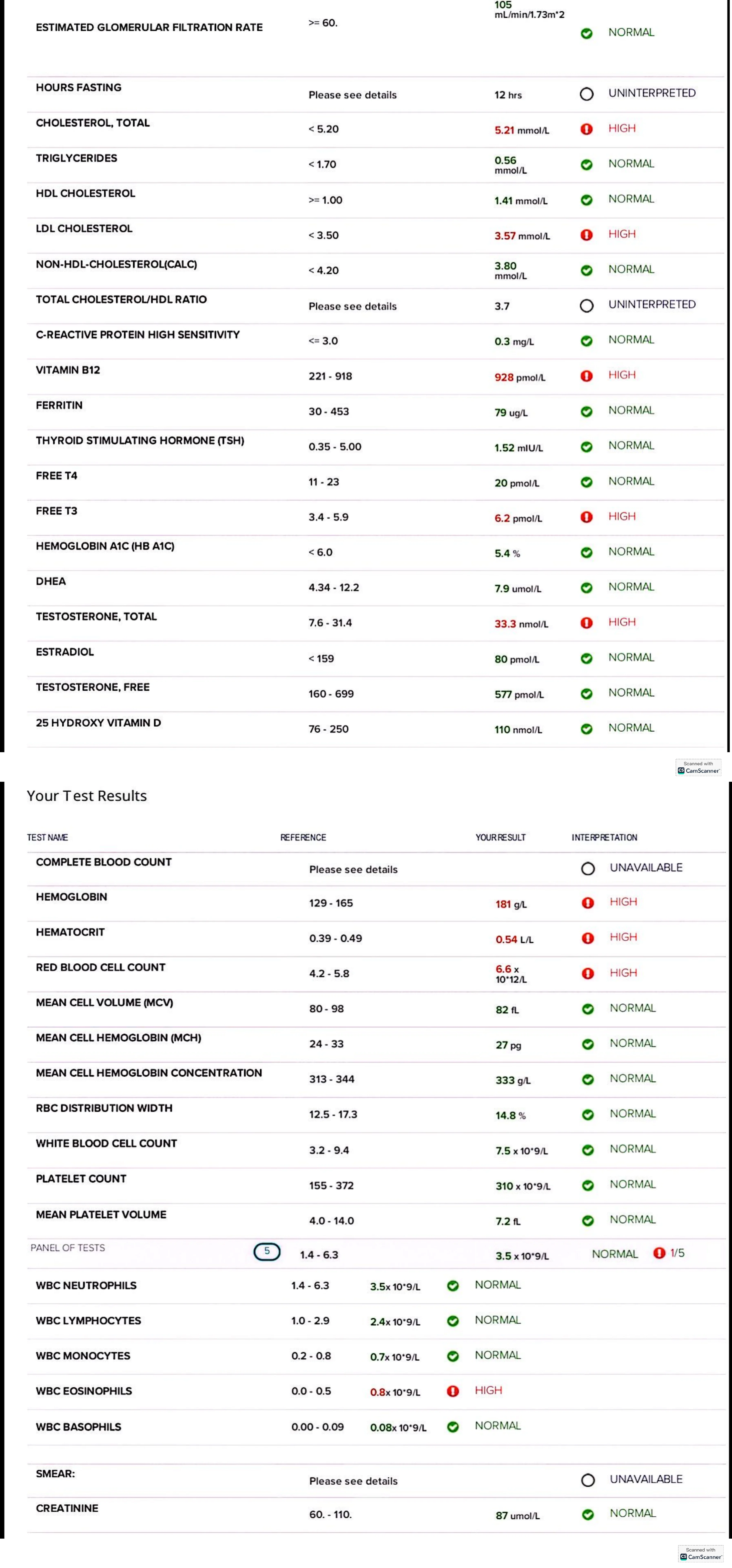Click the green check icon for Ferritin
The width and height of the screenshot is (732, 1568).
coord(586,411)
